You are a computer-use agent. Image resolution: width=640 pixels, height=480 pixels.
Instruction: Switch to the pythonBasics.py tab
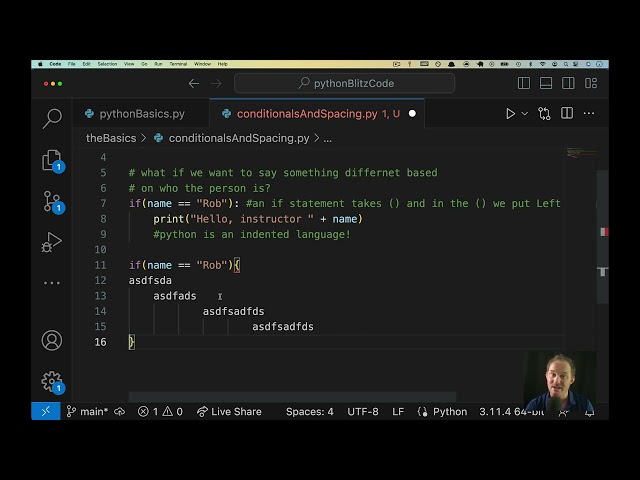pyautogui.click(x=141, y=114)
